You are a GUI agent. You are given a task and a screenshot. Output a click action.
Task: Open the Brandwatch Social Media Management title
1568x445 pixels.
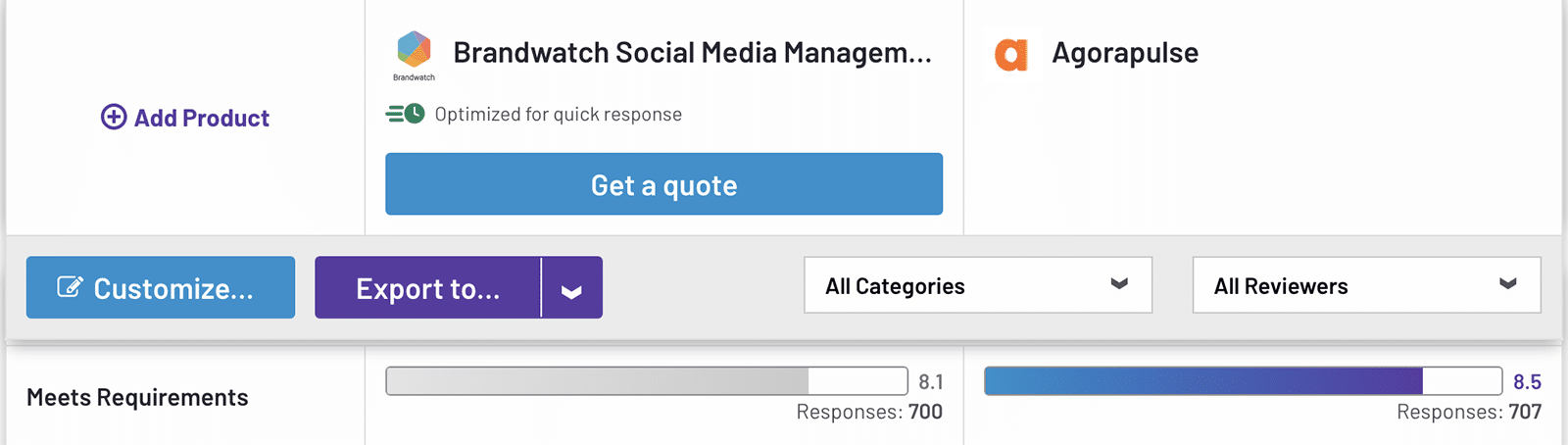pos(692,53)
